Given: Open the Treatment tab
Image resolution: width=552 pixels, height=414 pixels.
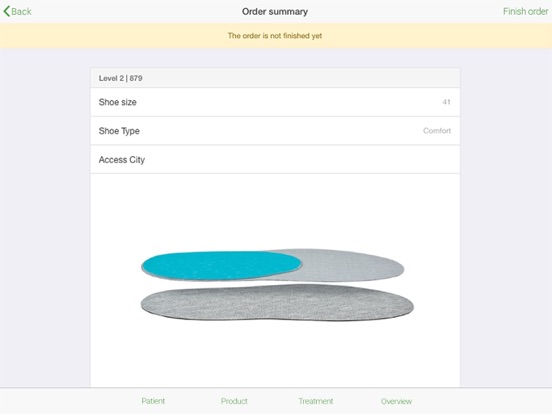Looking at the screenshot, I should point(316,401).
